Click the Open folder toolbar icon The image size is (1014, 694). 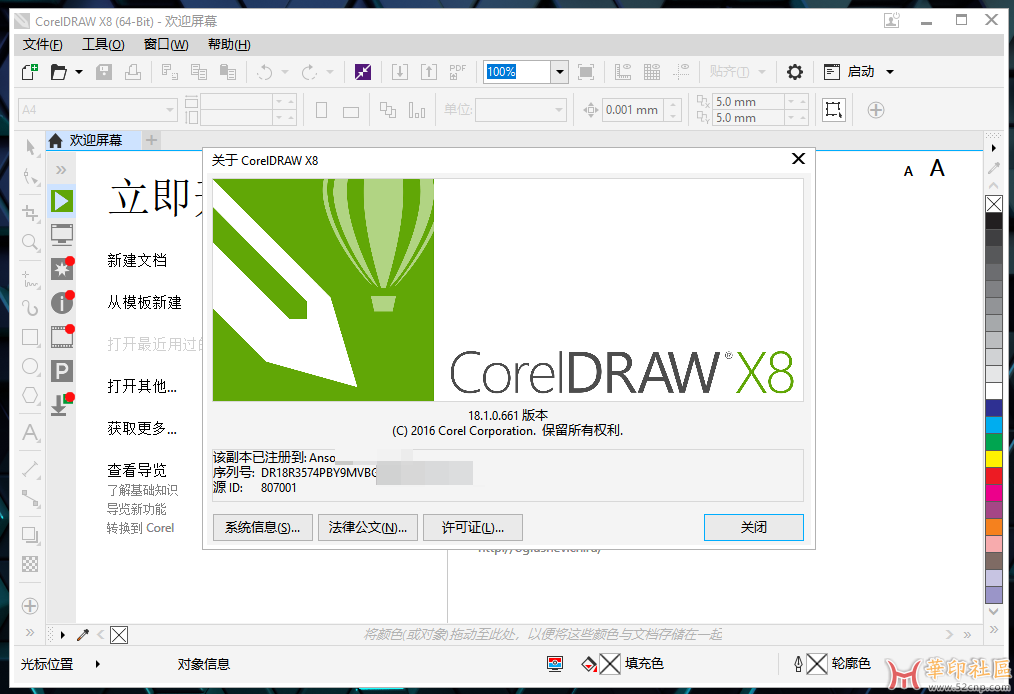tap(59, 72)
